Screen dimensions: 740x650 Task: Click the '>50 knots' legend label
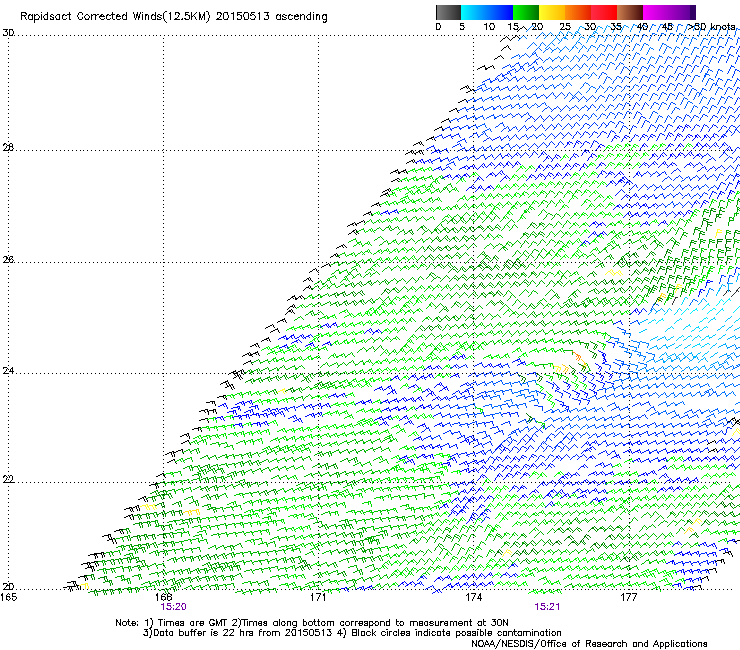click(711, 26)
